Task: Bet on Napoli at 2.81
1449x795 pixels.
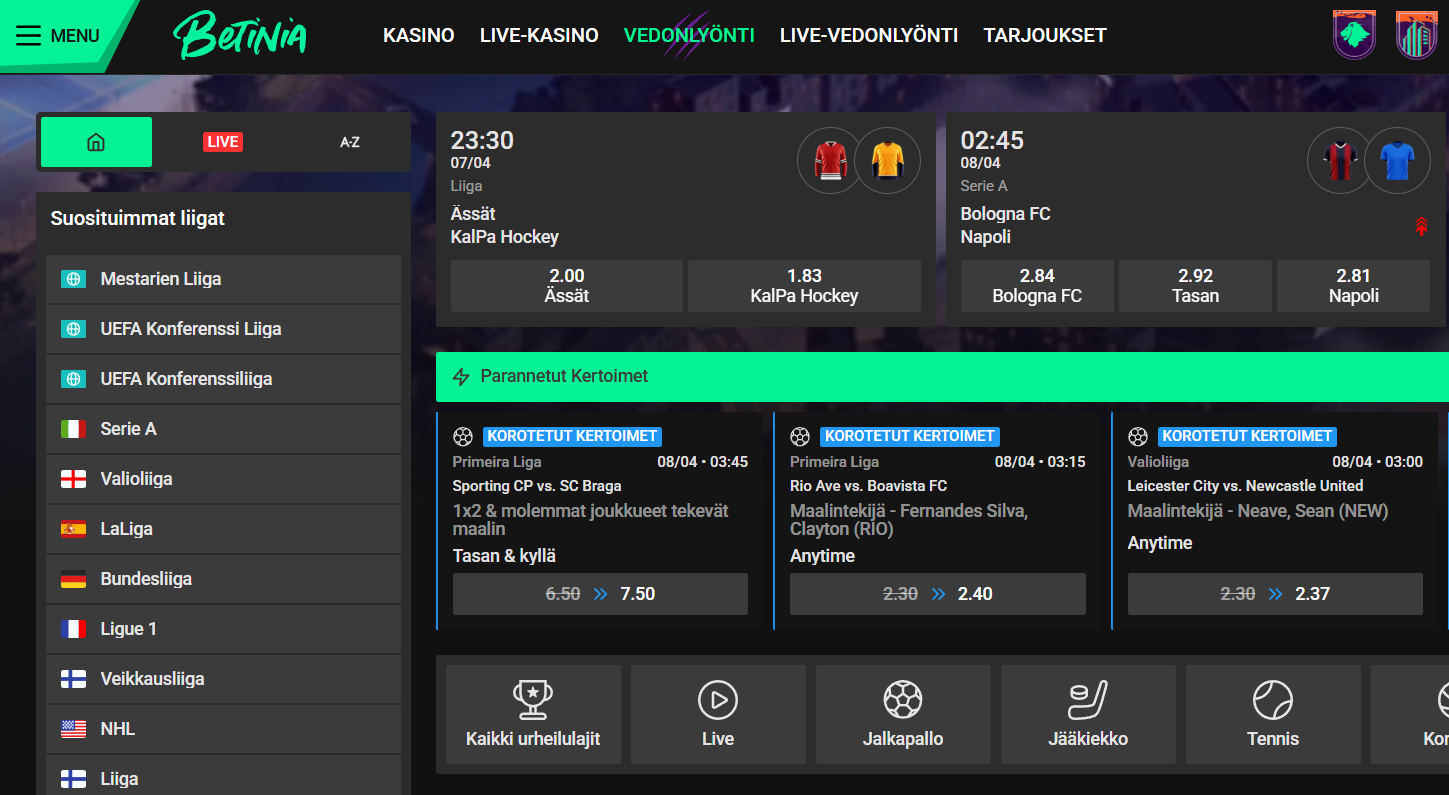Action: (1354, 286)
